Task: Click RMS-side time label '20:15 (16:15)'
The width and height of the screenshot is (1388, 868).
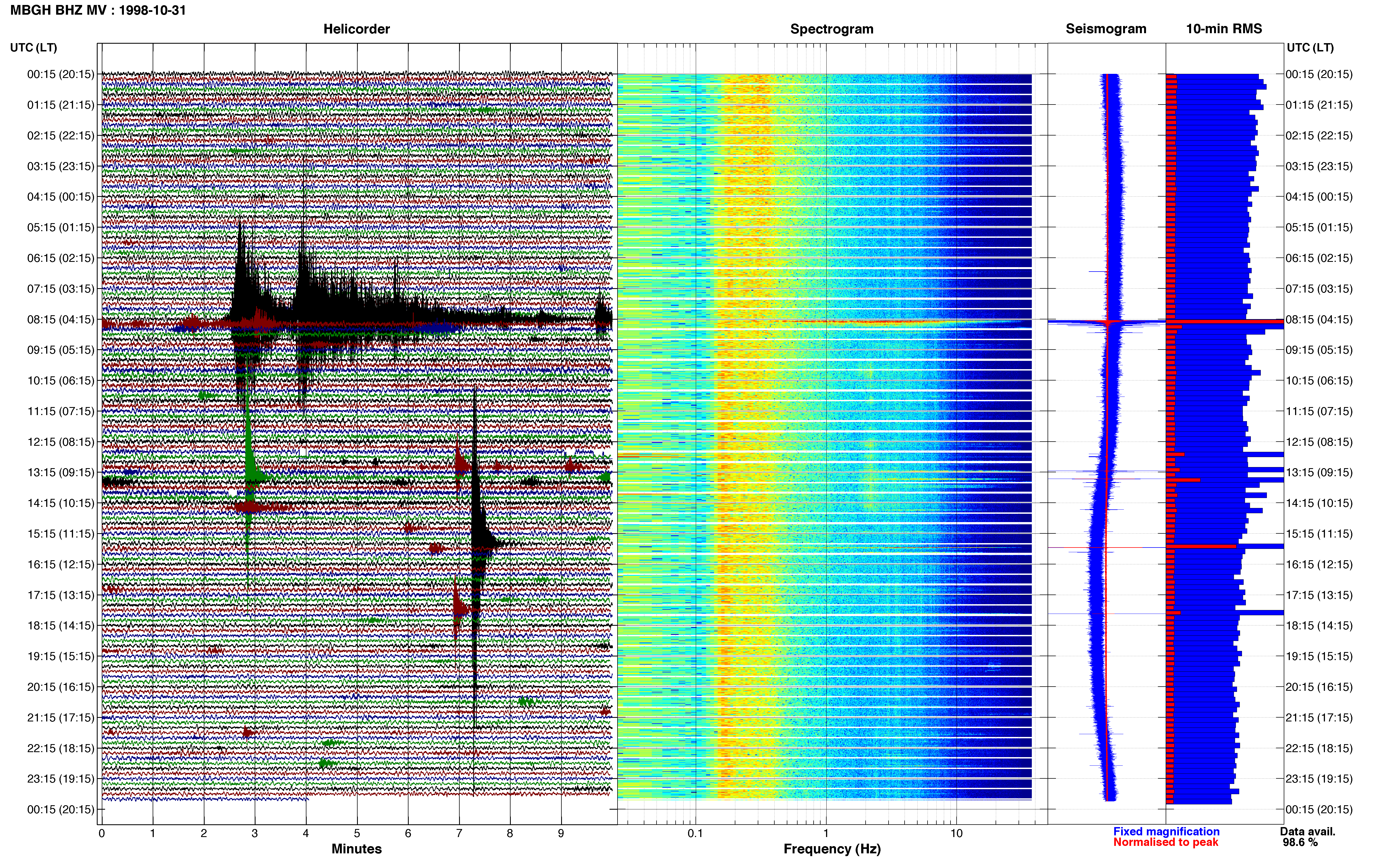Action: pos(1319,687)
